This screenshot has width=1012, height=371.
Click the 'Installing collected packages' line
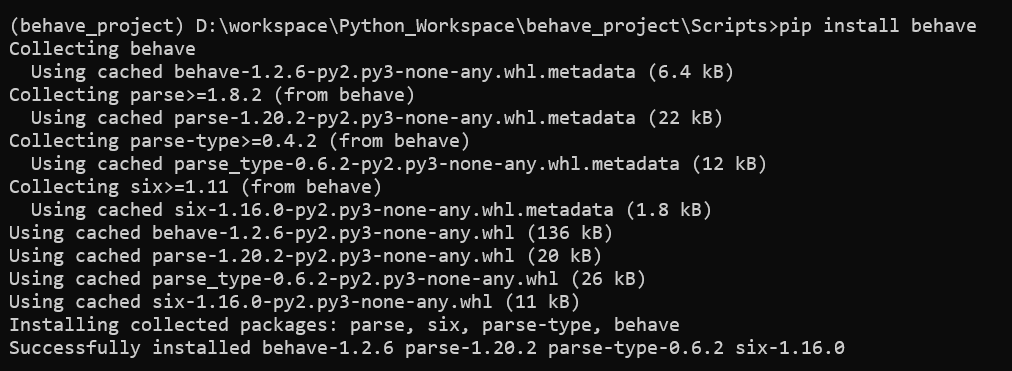[344, 325]
